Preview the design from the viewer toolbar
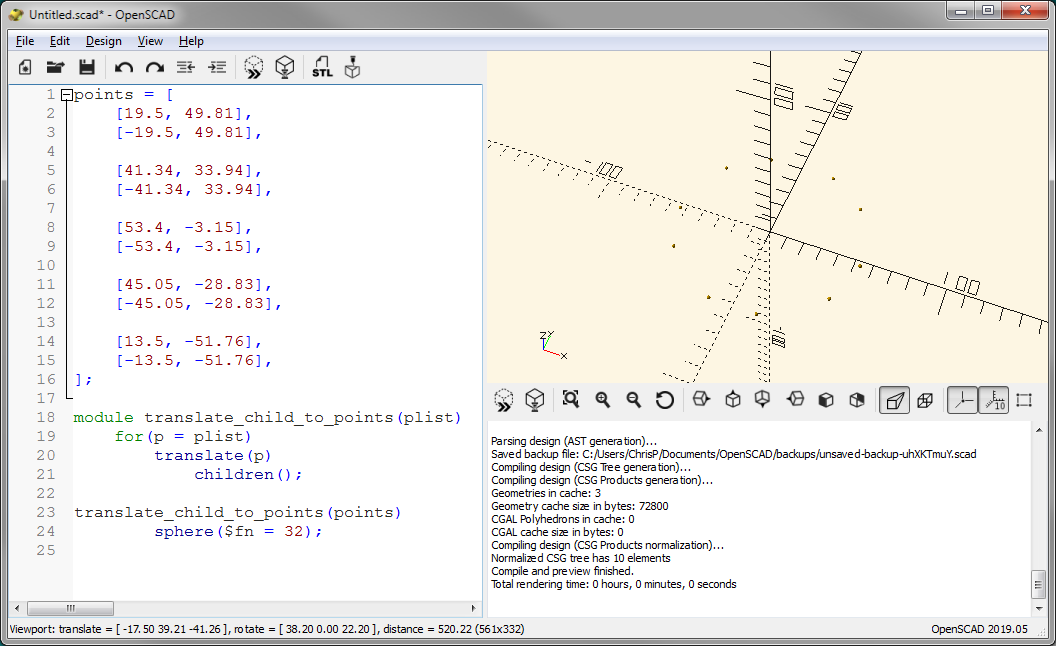This screenshot has width=1056, height=646. coord(505,400)
